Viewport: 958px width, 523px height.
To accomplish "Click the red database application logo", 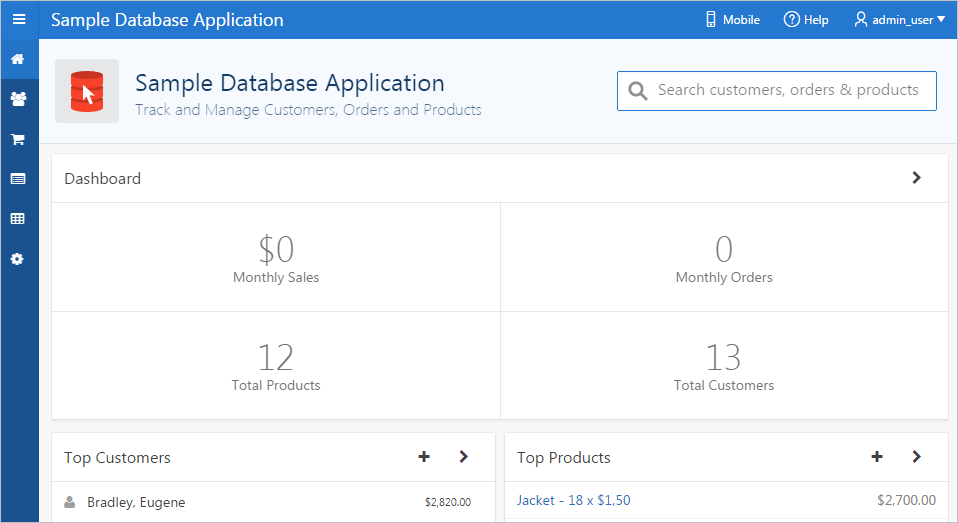I will pos(87,91).
